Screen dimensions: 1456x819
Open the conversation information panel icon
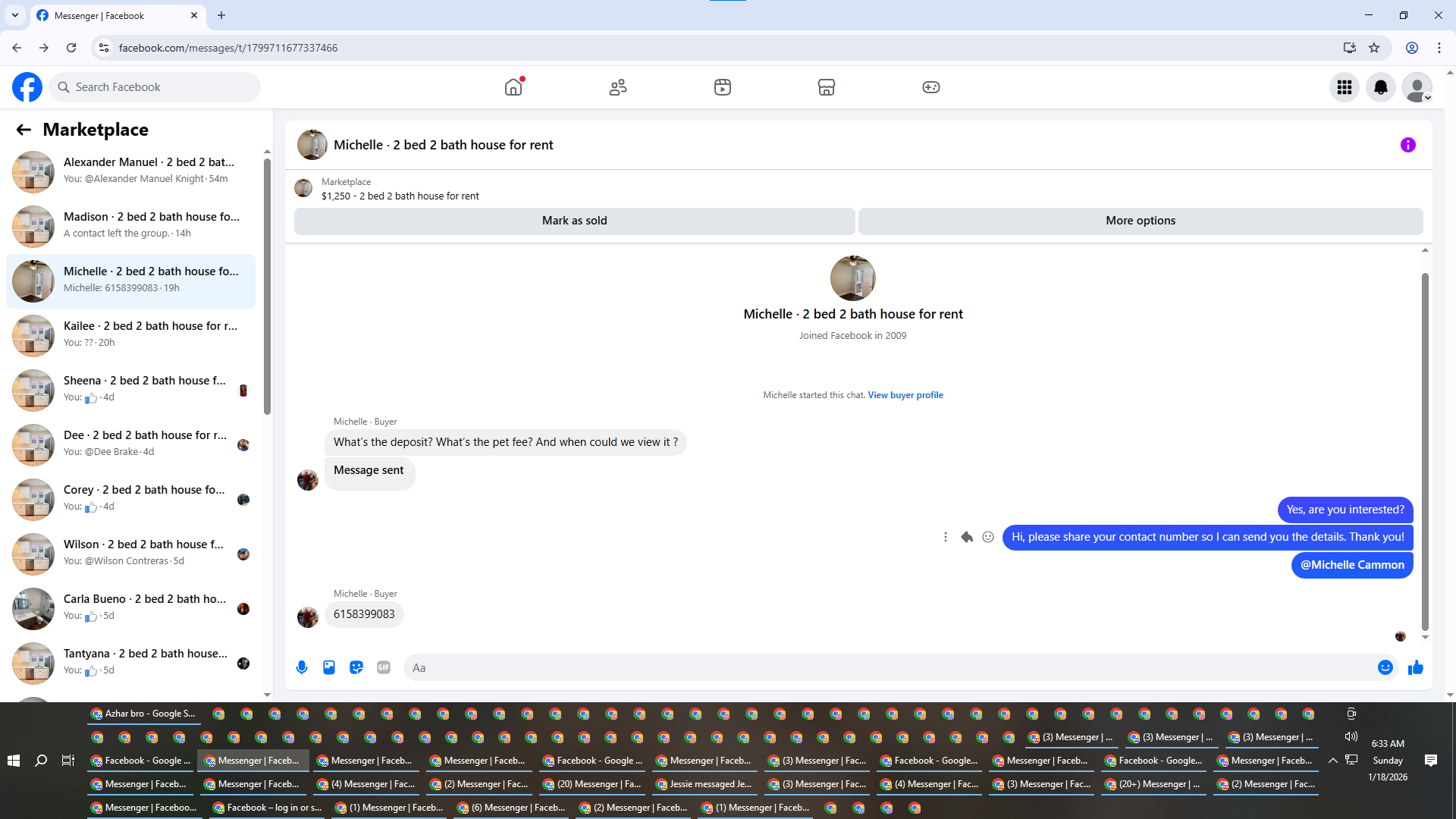pyautogui.click(x=1407, y=145)
